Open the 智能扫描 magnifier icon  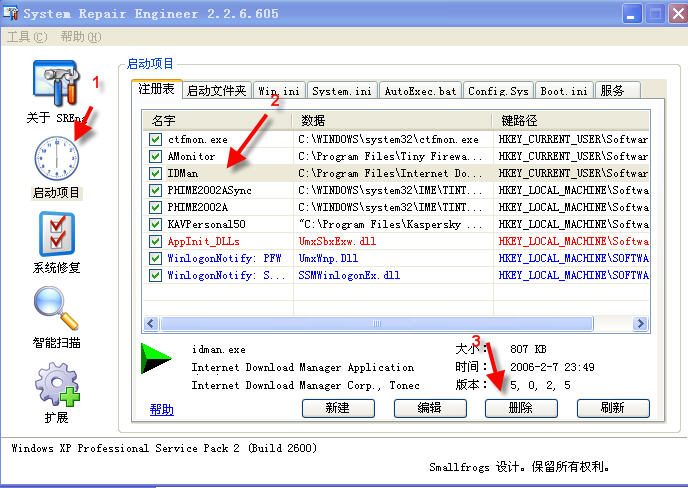56,308
